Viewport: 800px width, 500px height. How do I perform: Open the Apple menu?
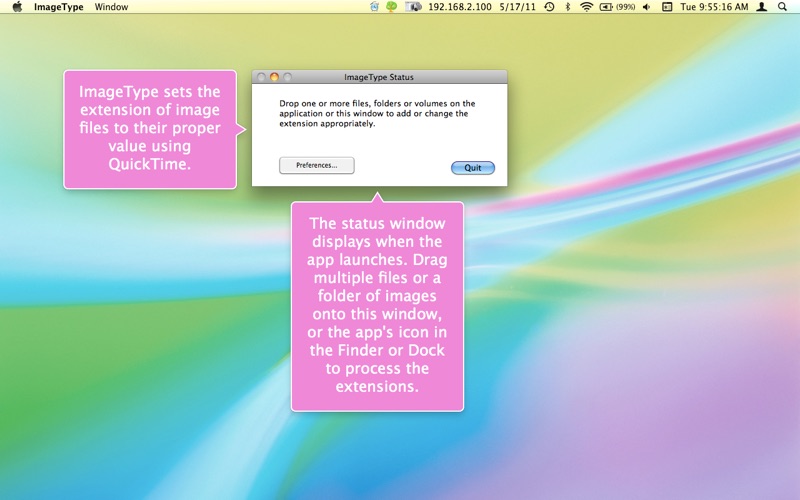[x=17, y=7]
